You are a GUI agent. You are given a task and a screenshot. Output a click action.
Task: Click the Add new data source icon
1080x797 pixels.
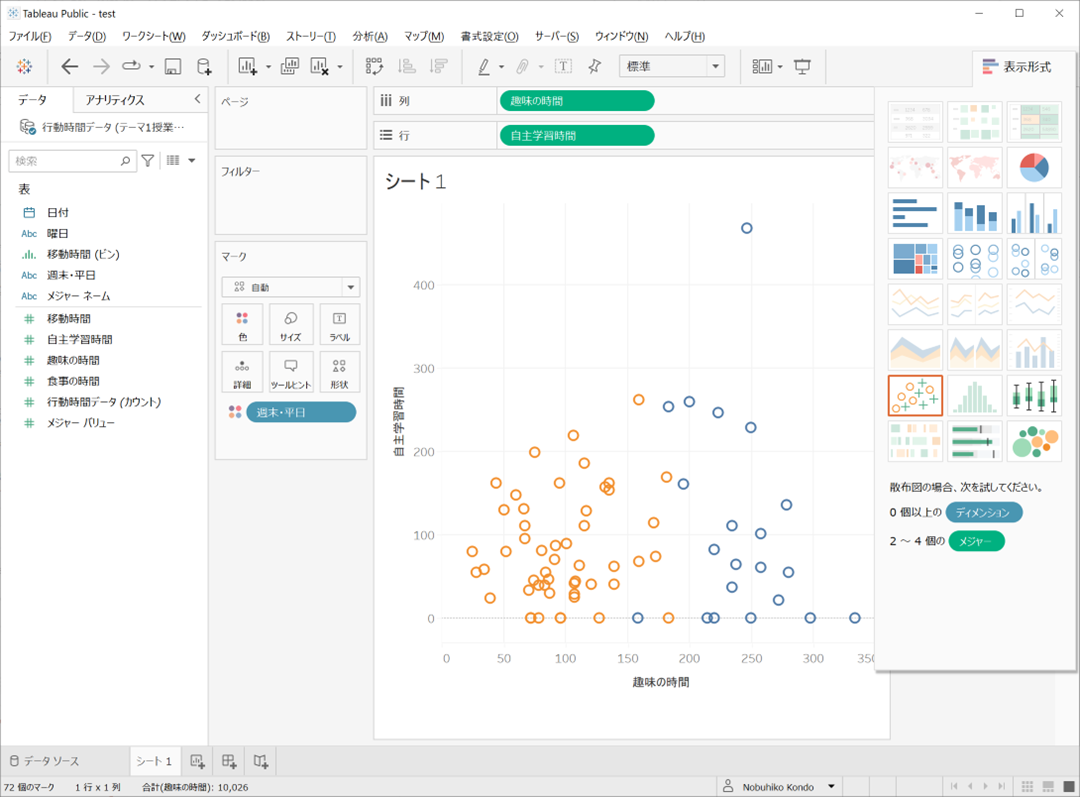pyautogui.click(x=205, y=66)
